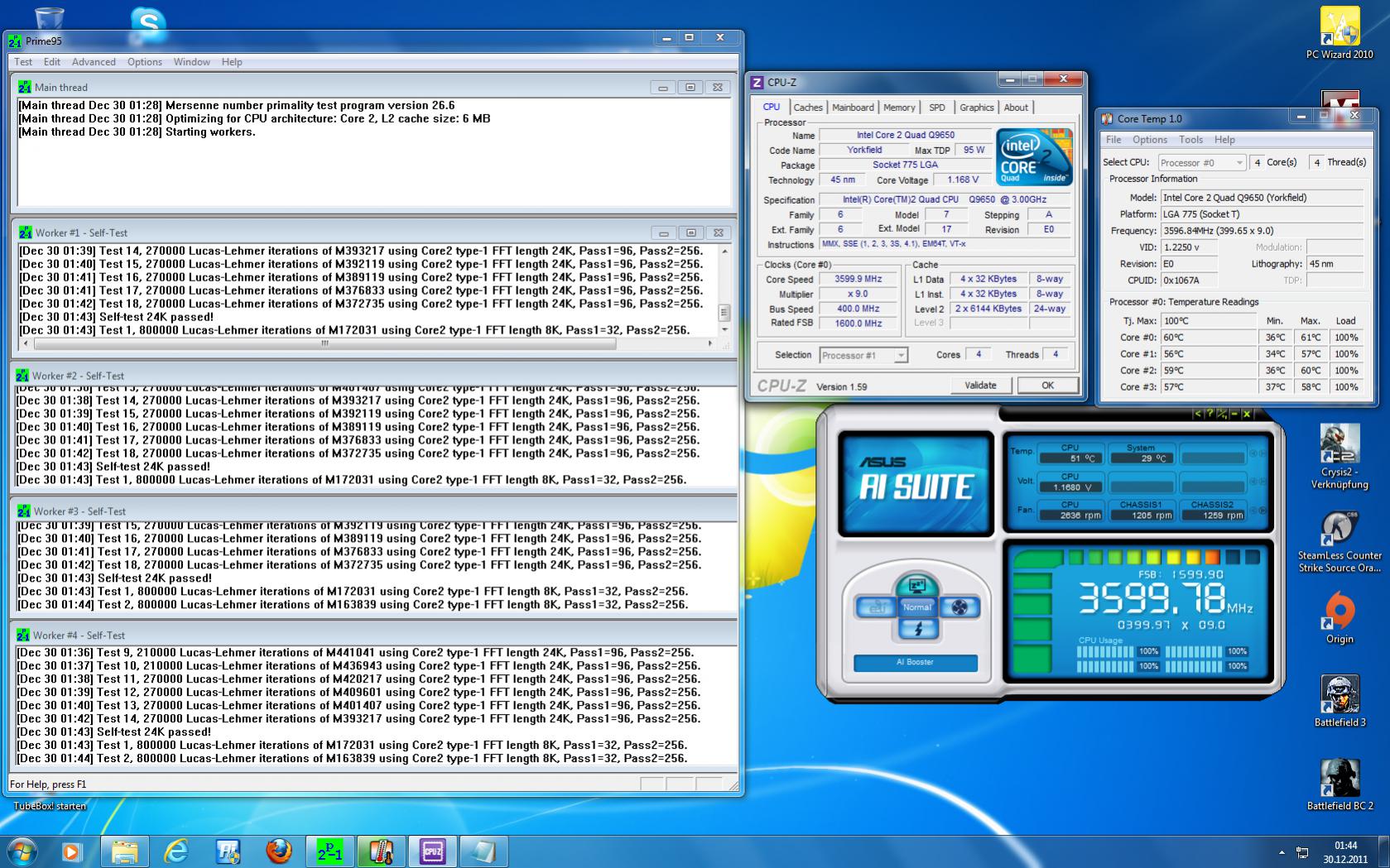1390x868 pixels.
Task: Click the Validate button in CPU-Z
Action: click(x=980, y=386)
